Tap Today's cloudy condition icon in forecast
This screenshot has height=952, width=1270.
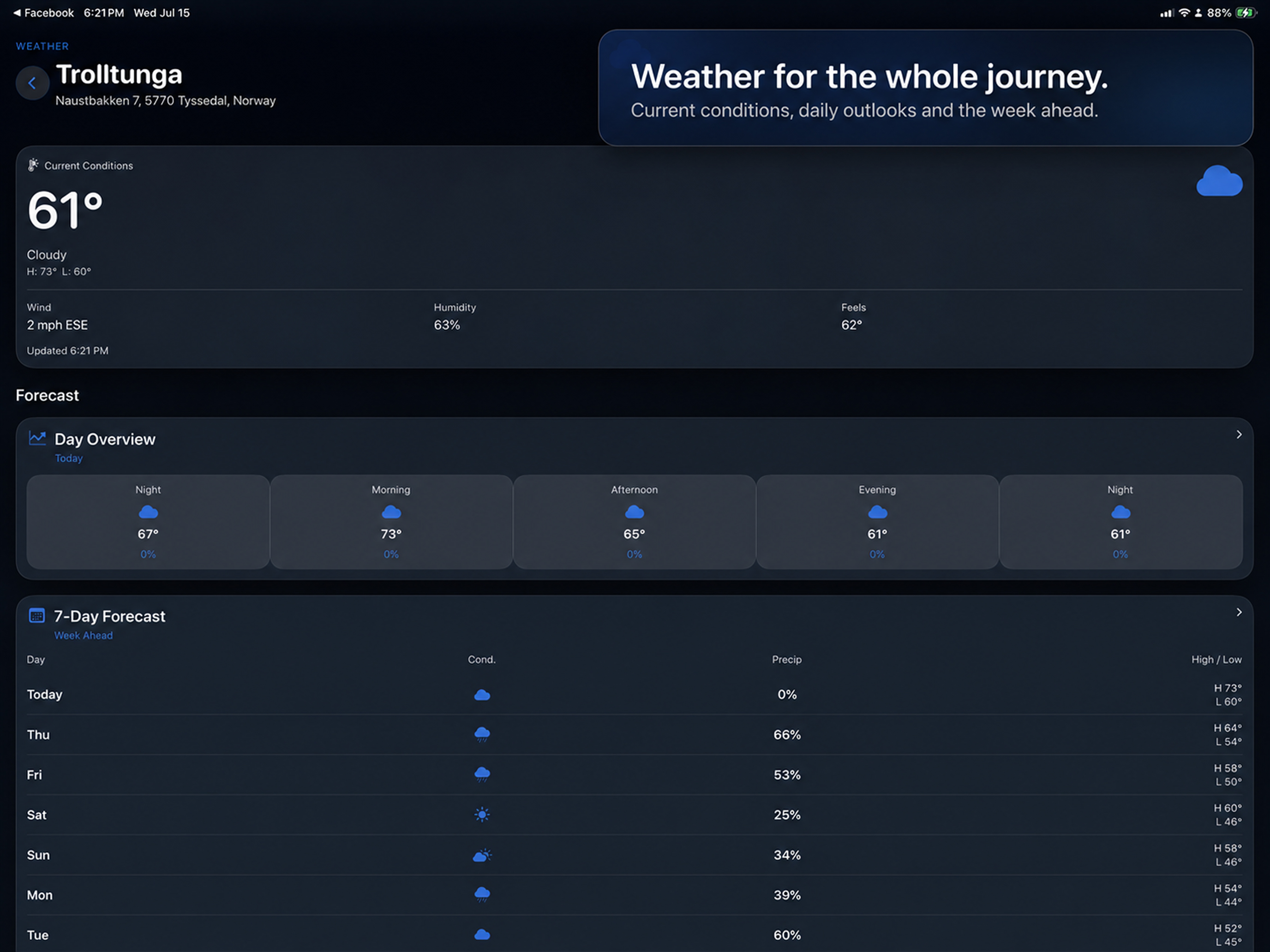click(482, 695)
